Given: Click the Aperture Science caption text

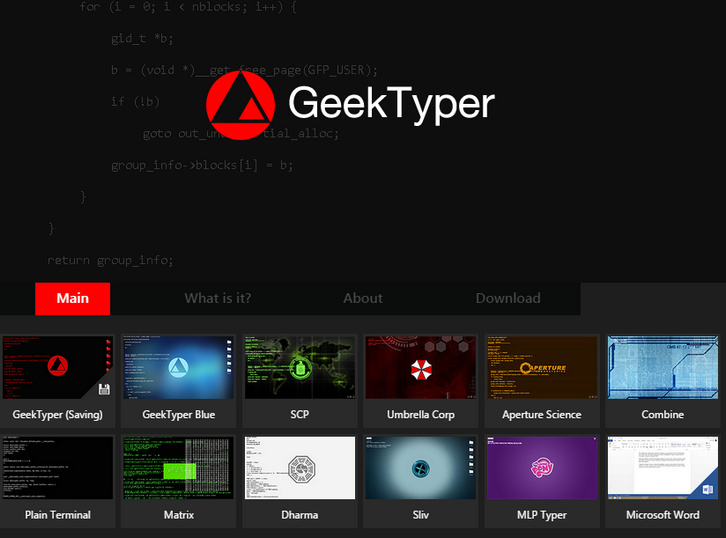Looking at the screenshot, I should (x=541, y=414).
